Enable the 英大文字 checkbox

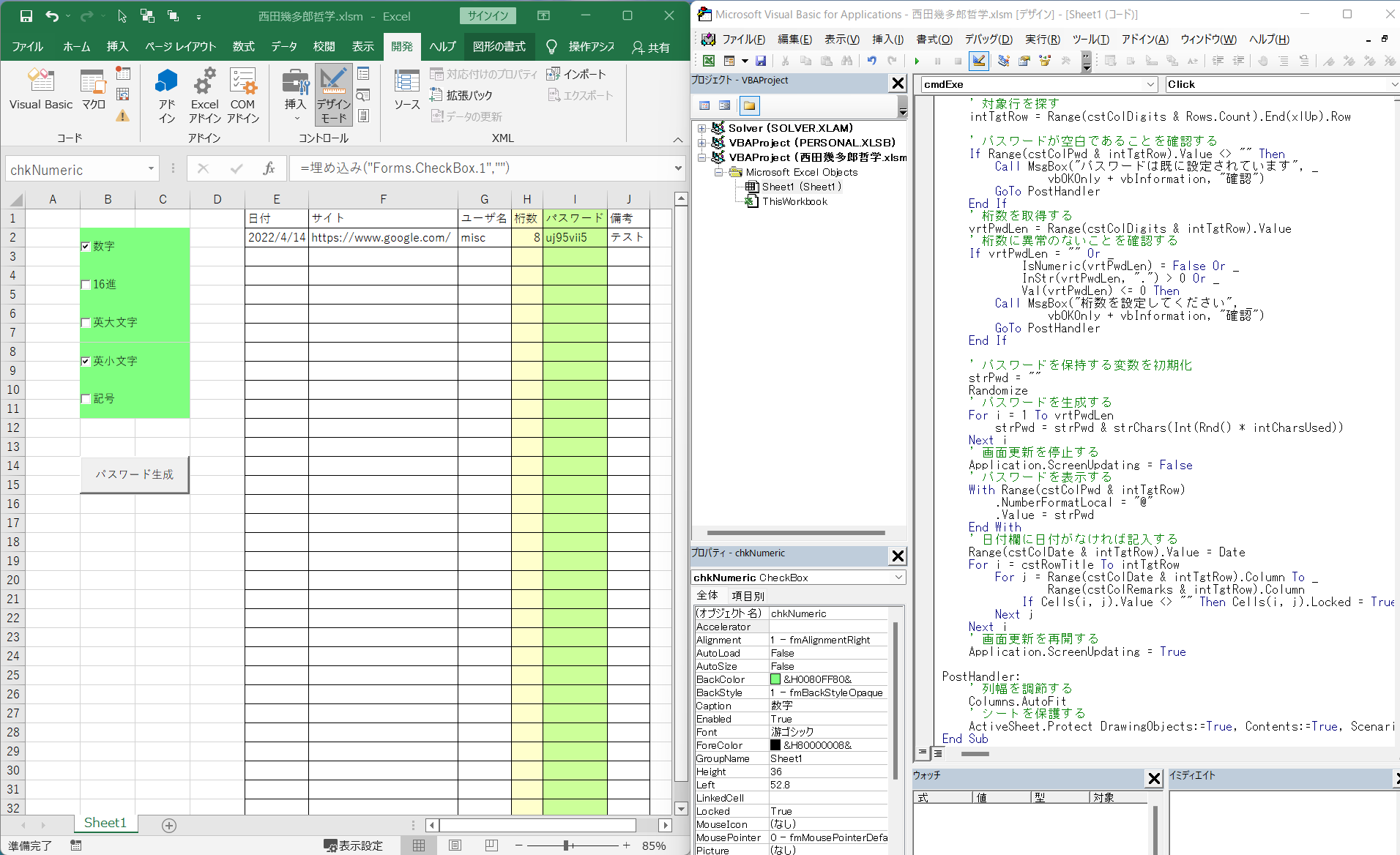coord(86,323)
